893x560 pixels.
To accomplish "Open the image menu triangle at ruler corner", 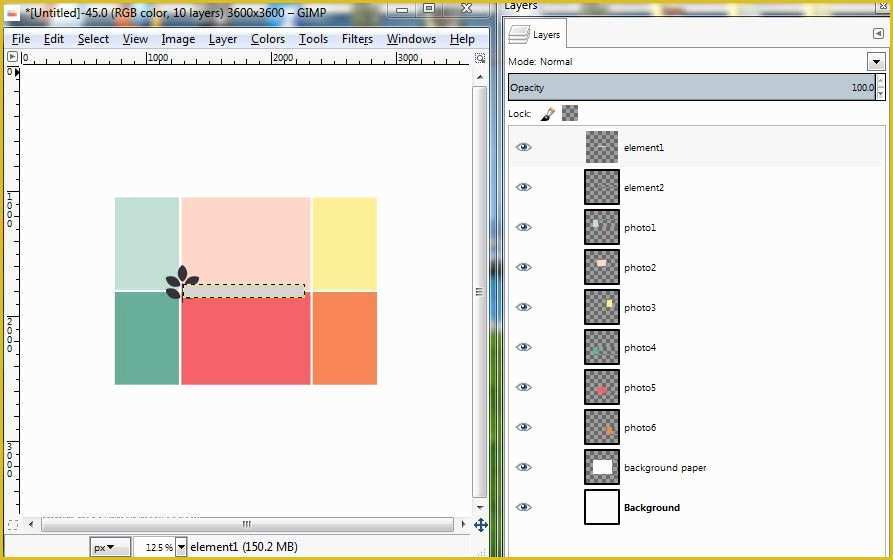I will tap(12, 57).
